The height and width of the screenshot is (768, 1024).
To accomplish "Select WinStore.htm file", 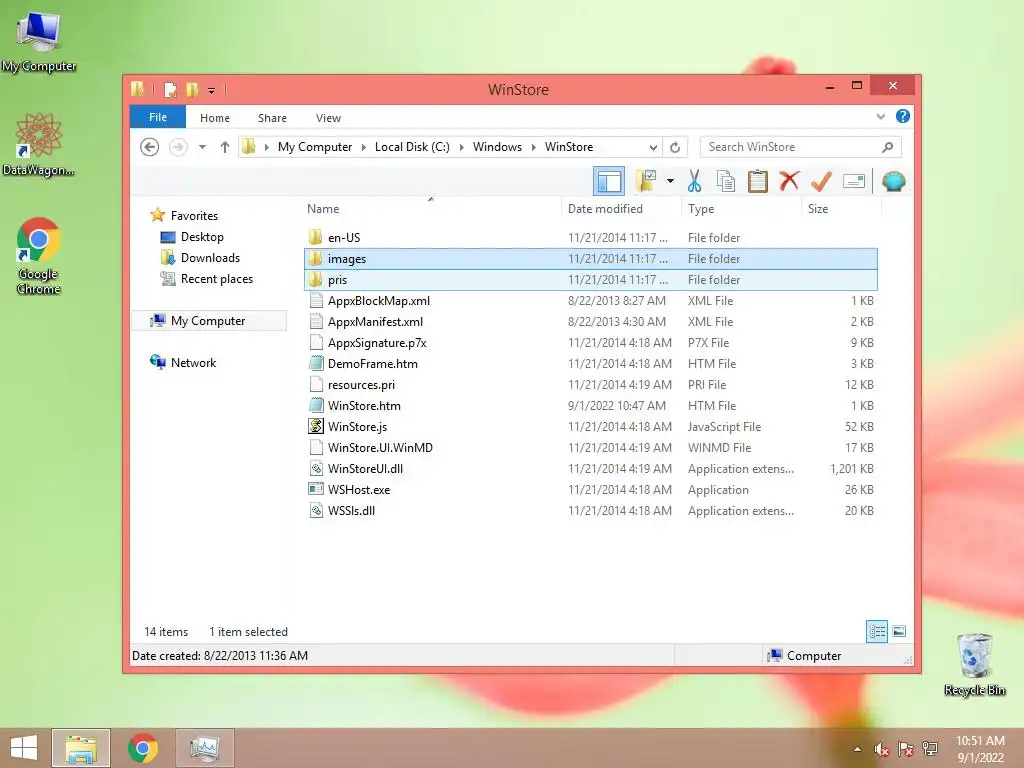I will click(x=590, y=406).
